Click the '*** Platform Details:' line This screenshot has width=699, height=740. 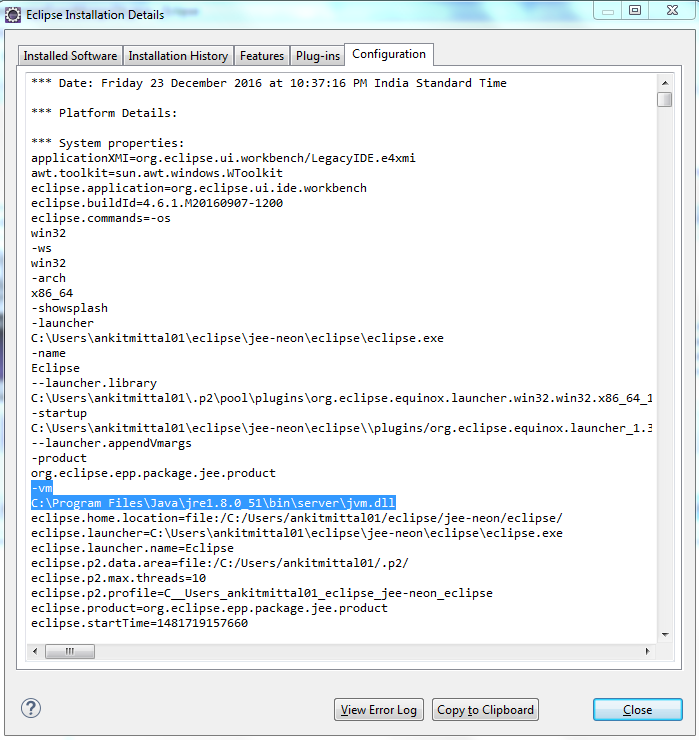tap(104, 113)
